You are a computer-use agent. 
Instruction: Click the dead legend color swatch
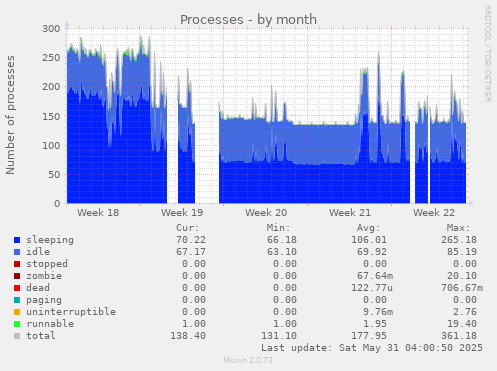click(x=17, y=288)
